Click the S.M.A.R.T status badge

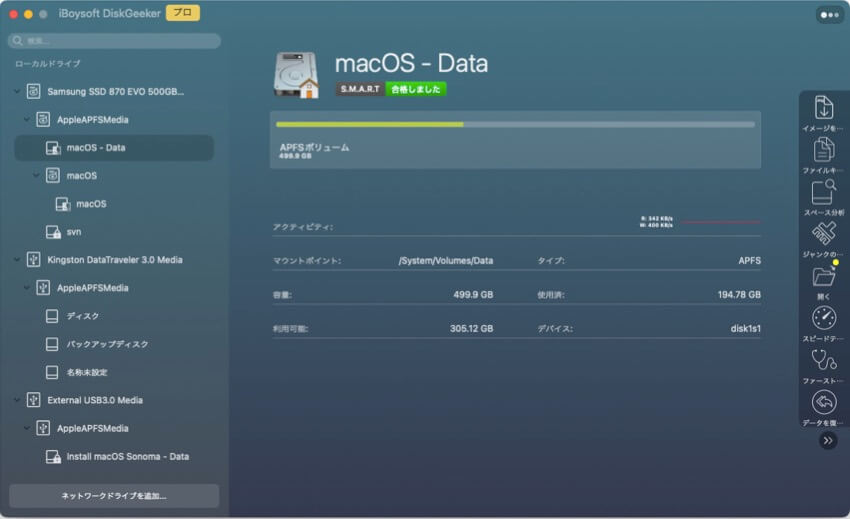[x=360, y=89]
